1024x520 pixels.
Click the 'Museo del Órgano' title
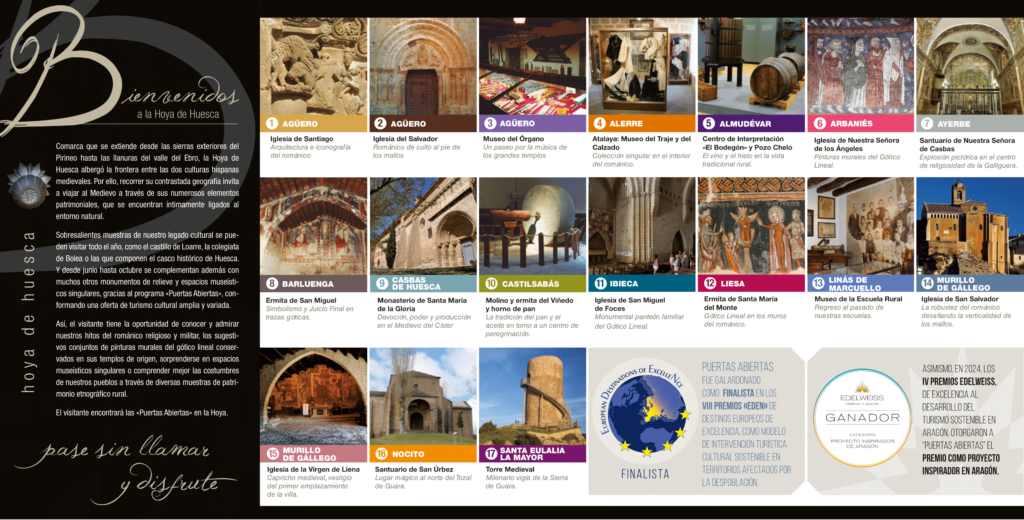point(513,139)
